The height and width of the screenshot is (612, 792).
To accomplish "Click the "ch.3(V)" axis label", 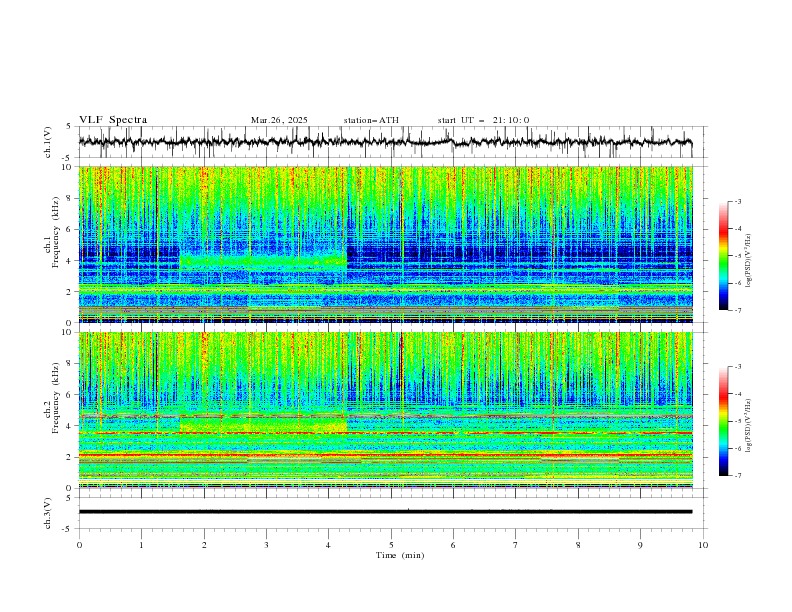I will (x=48, y=513).
